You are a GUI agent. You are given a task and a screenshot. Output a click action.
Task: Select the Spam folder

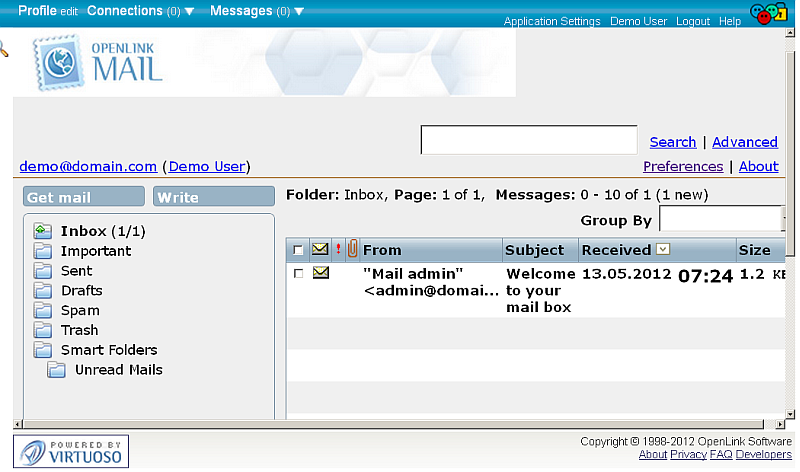[80, 311]
